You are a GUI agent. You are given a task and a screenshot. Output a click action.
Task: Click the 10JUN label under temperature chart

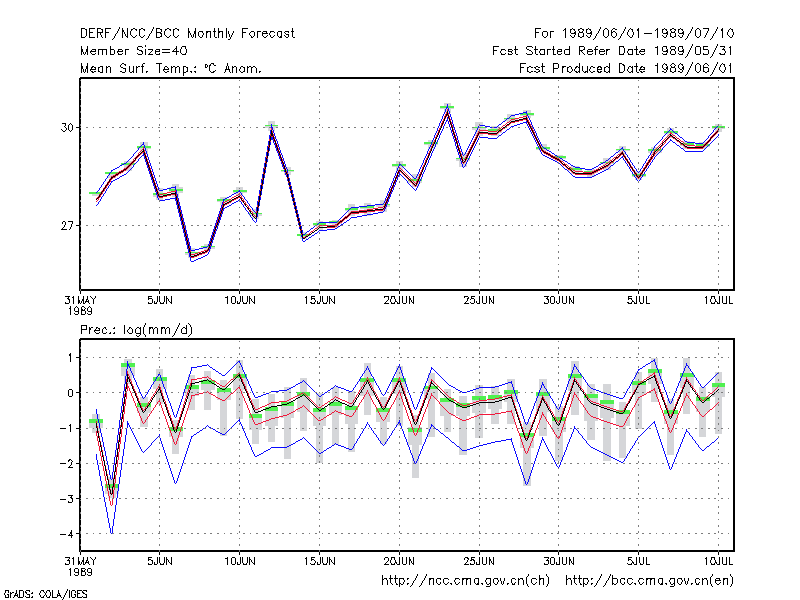click(240, 300)
